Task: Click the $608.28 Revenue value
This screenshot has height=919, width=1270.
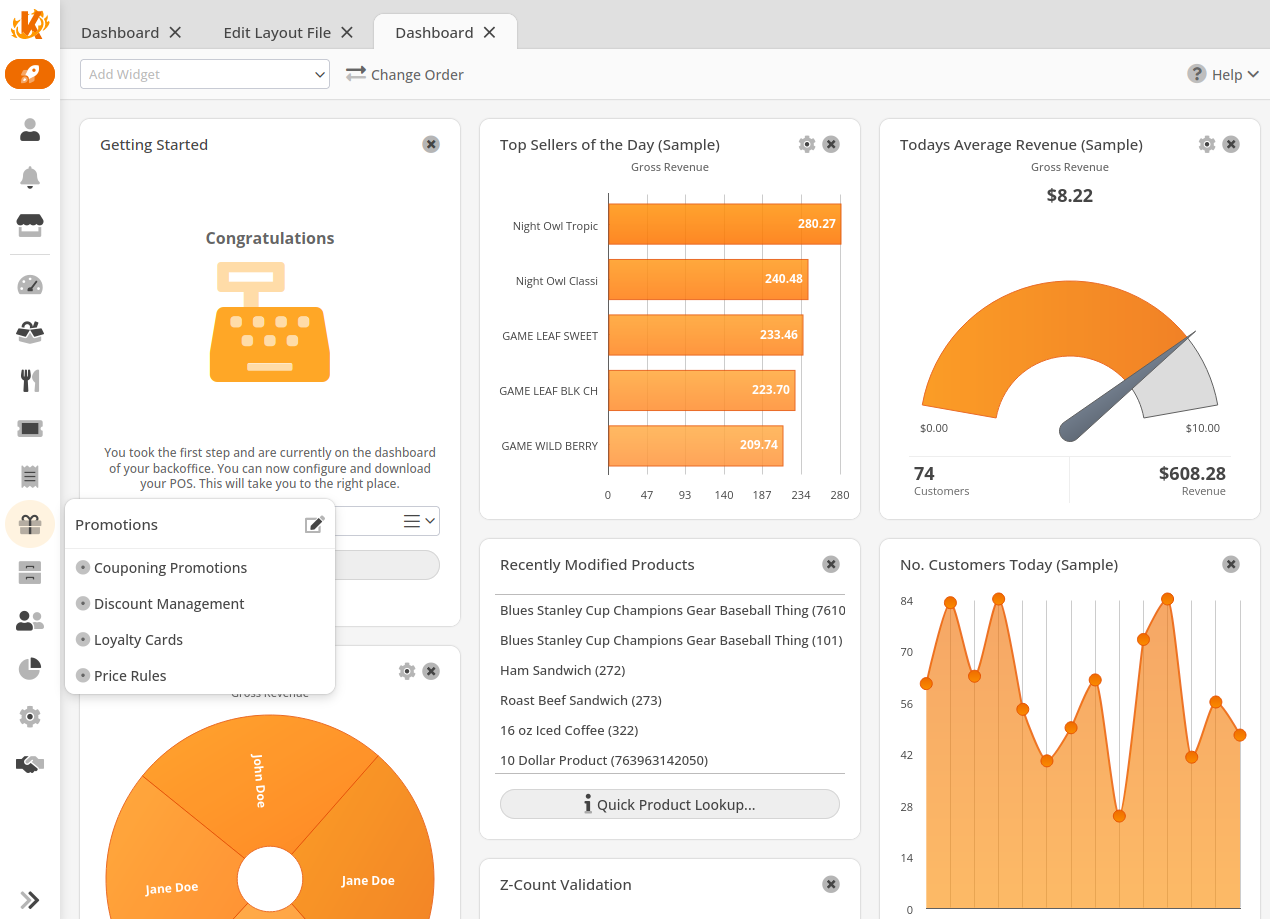Action: [1192, 473]
